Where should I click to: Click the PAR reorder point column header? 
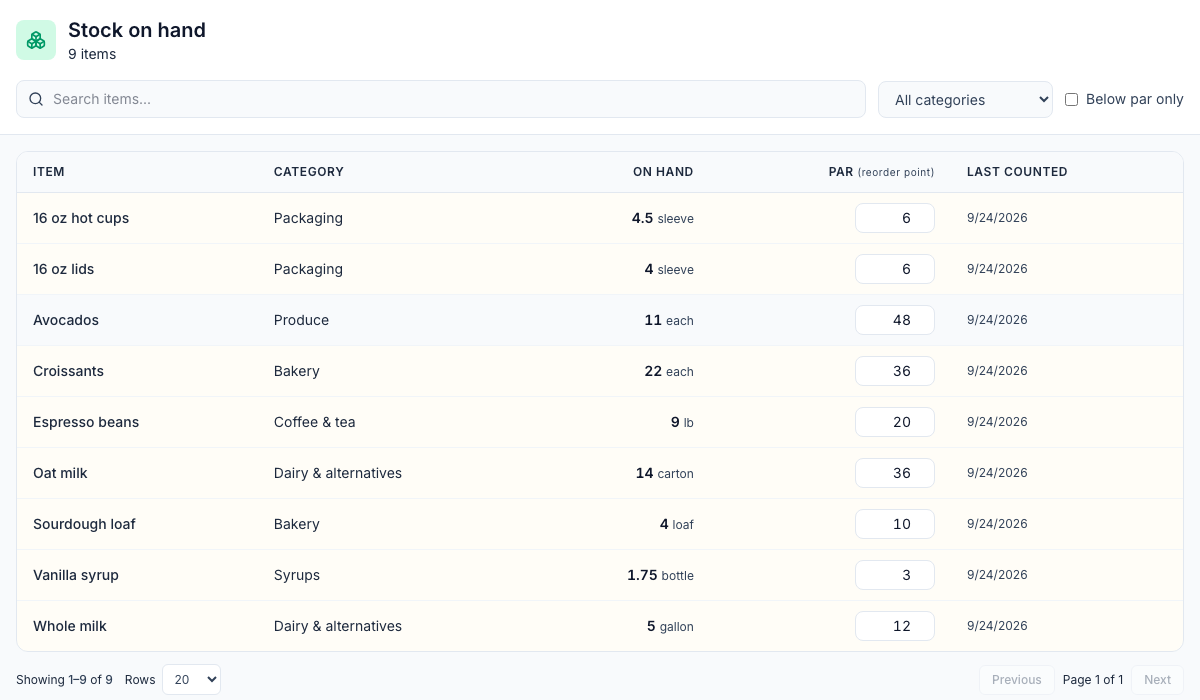tap(881, 172)
